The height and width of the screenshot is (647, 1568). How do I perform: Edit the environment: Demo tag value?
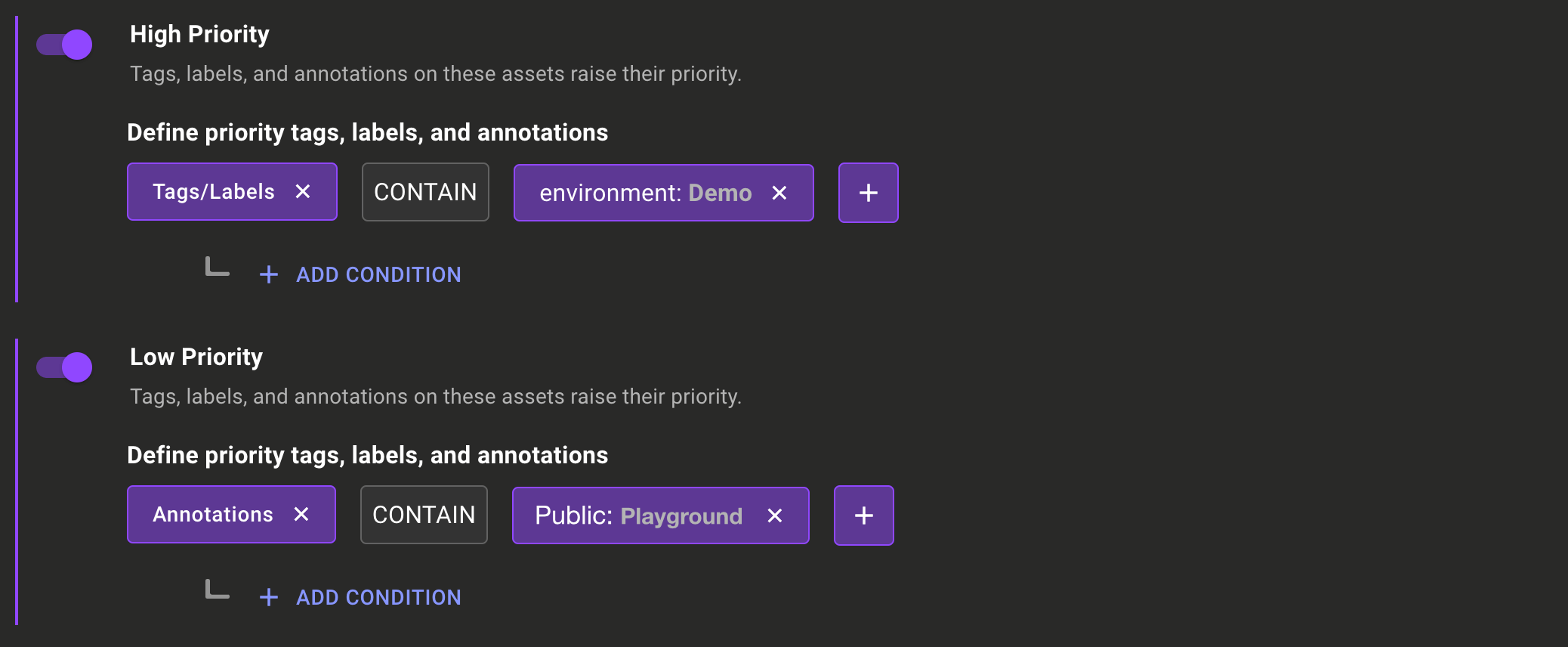(x=719, y=193)
